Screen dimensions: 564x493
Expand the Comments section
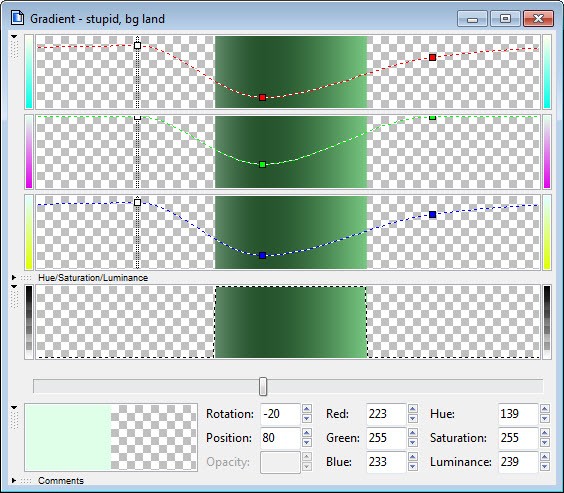pyautogui.click(x=14, y=480)
